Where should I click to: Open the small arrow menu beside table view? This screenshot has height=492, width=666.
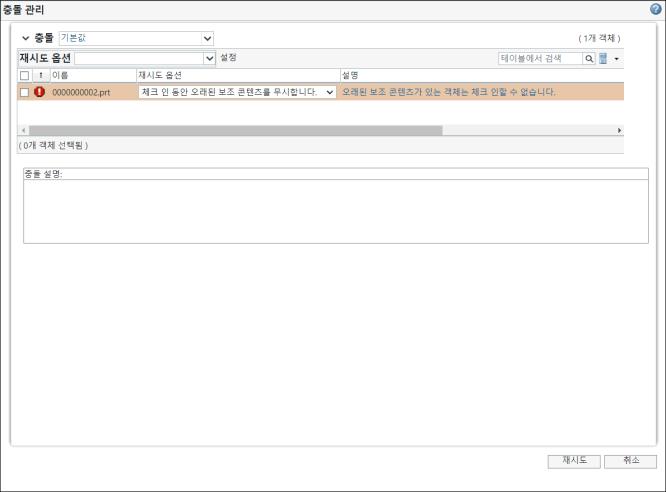616,59
